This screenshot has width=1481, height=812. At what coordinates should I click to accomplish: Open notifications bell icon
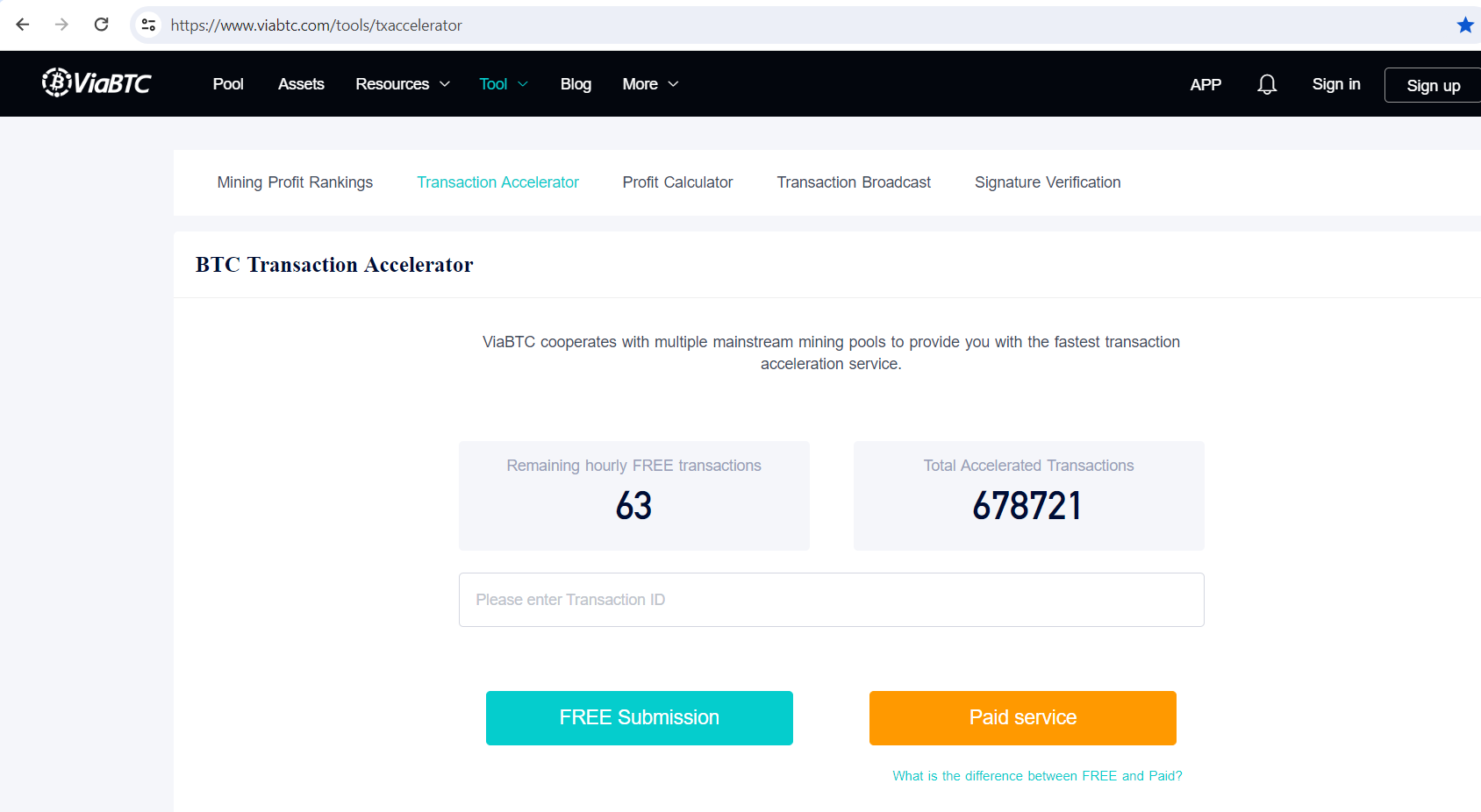coord(1267,84)
